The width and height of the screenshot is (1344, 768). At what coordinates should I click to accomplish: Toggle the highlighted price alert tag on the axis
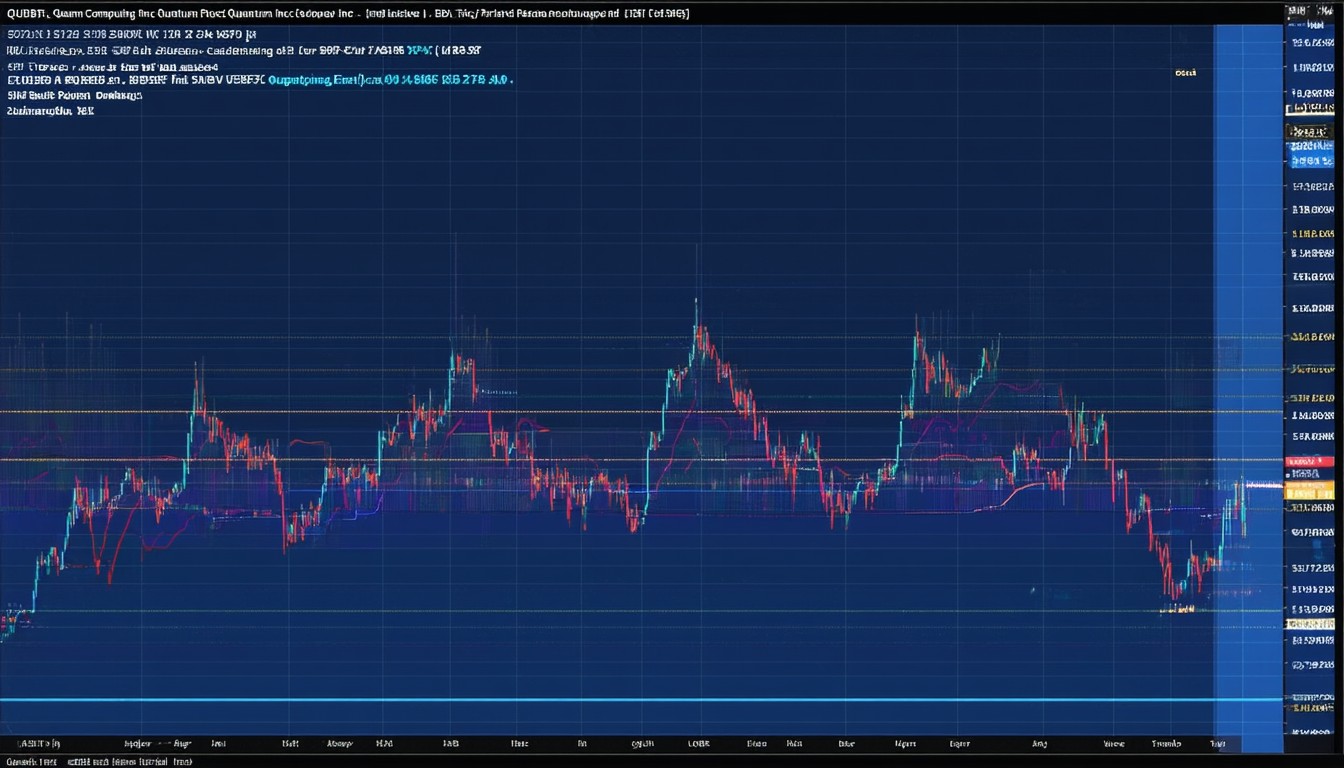coord(1310,490)
